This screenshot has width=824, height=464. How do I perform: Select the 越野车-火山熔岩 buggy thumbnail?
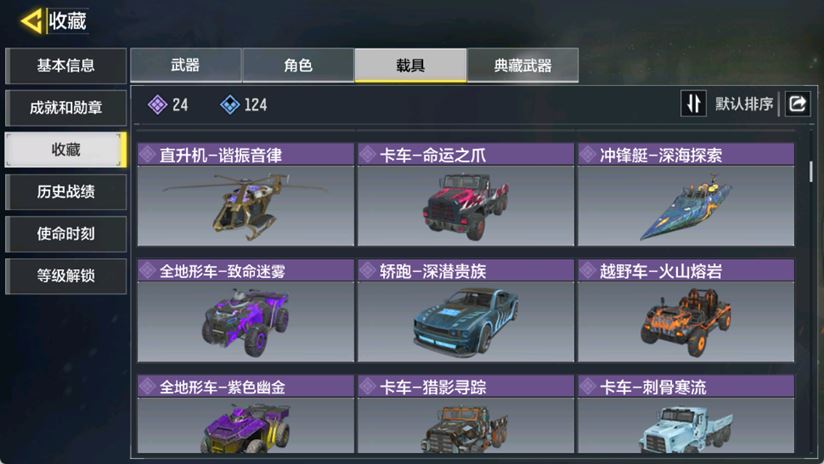pos(686,322)
